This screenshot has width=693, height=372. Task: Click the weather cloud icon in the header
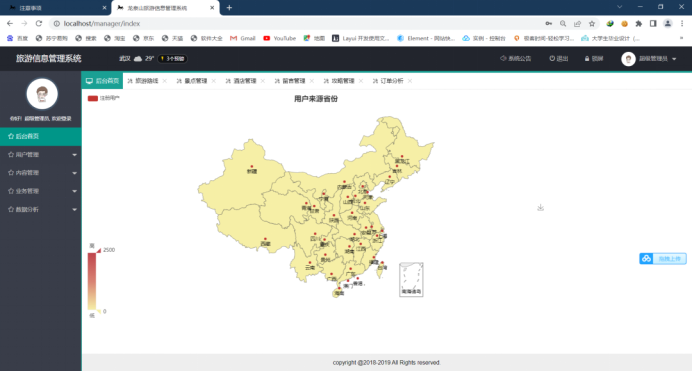click(x=138, y=58)
